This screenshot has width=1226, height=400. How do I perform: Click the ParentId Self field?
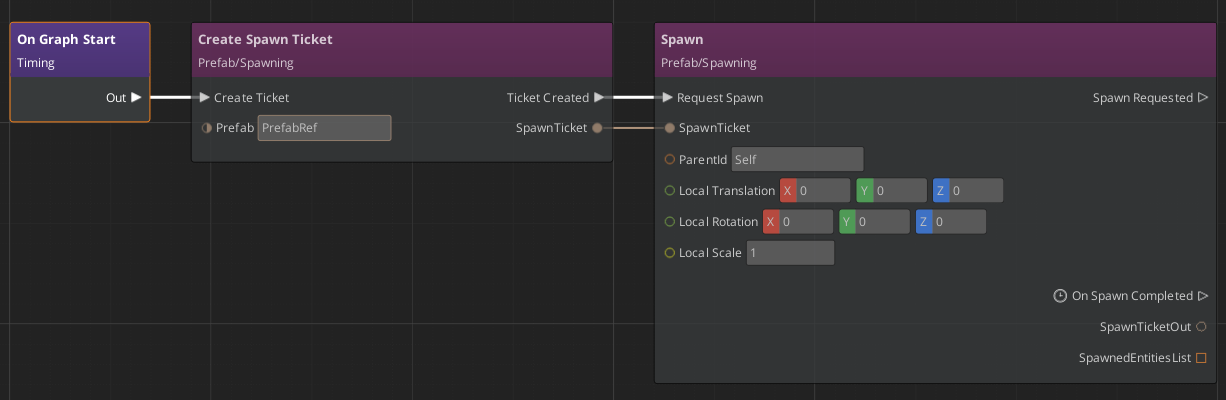point(797,159)
